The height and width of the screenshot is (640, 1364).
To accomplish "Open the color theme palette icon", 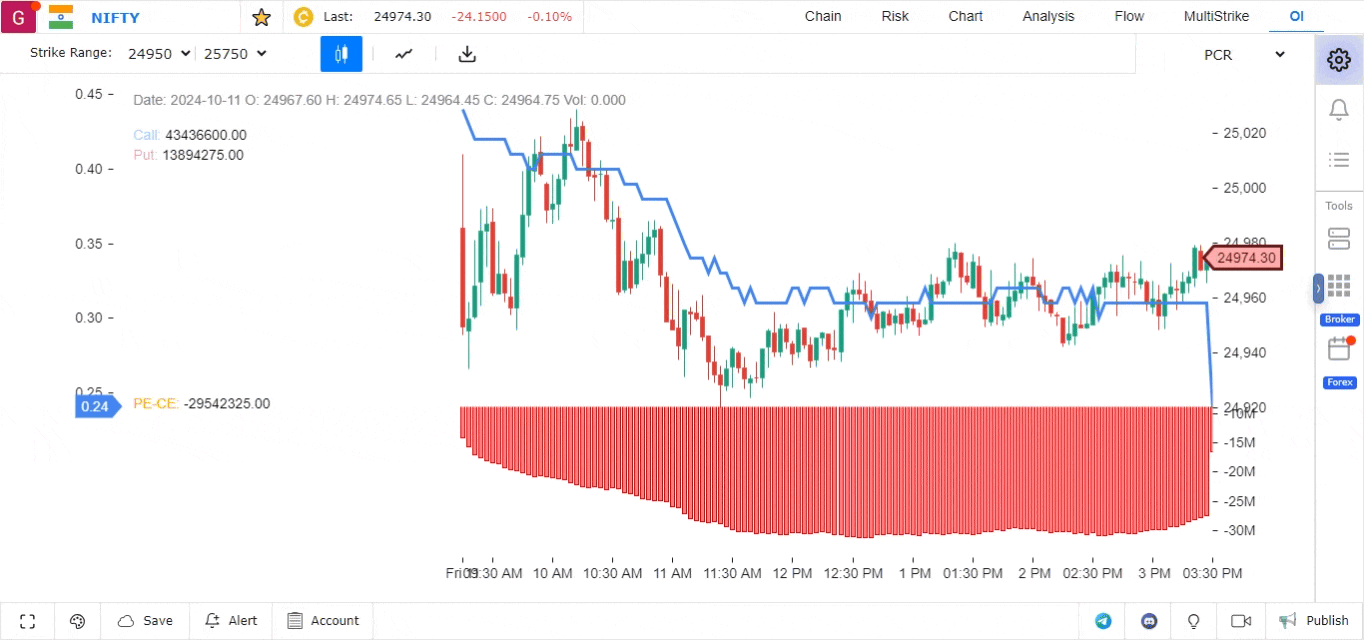I will 78,621.
